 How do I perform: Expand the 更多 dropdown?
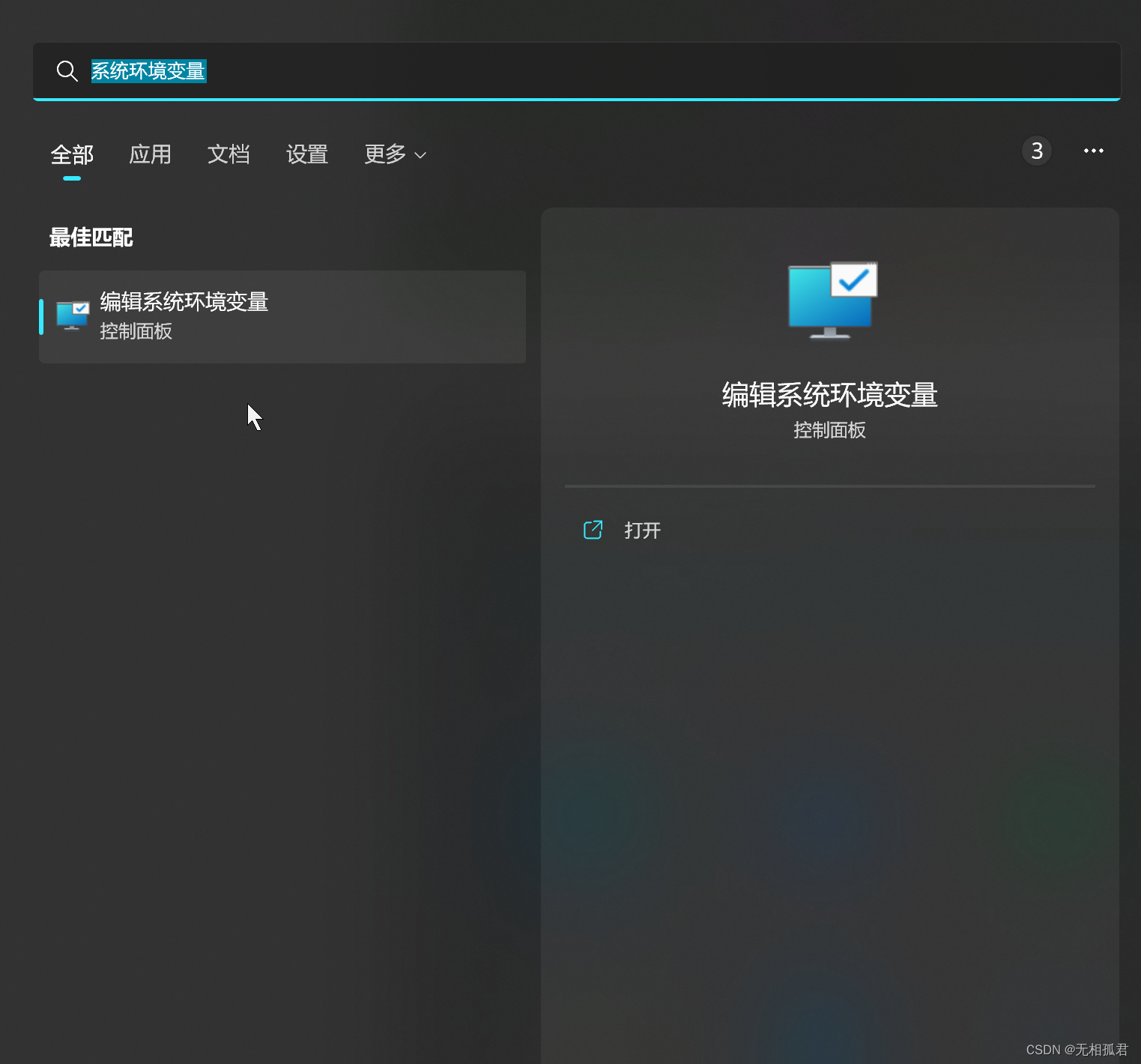click(395, 154)
